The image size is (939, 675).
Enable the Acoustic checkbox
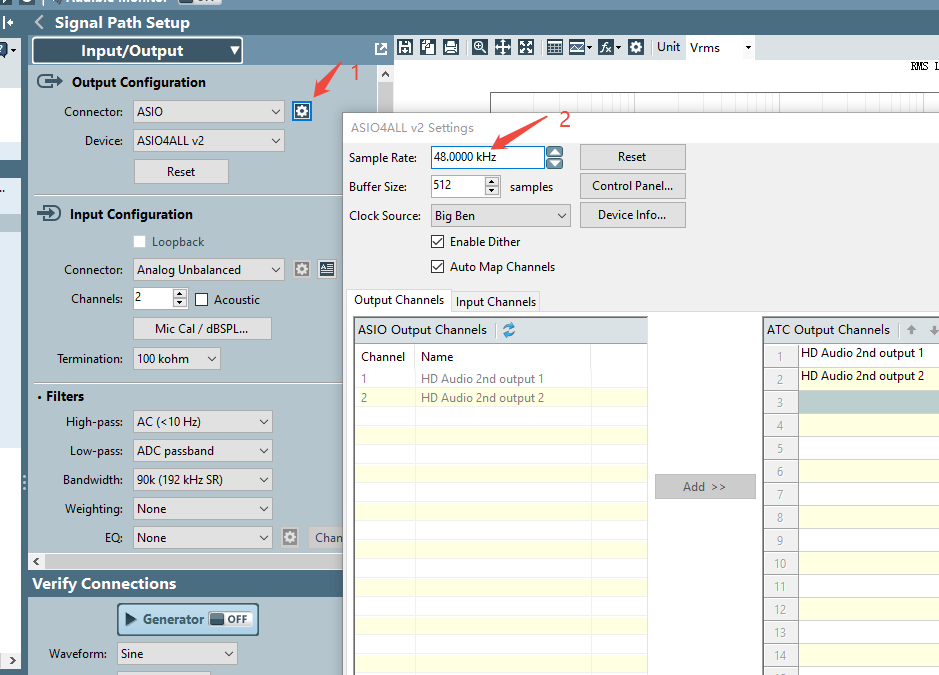[202, 299]
